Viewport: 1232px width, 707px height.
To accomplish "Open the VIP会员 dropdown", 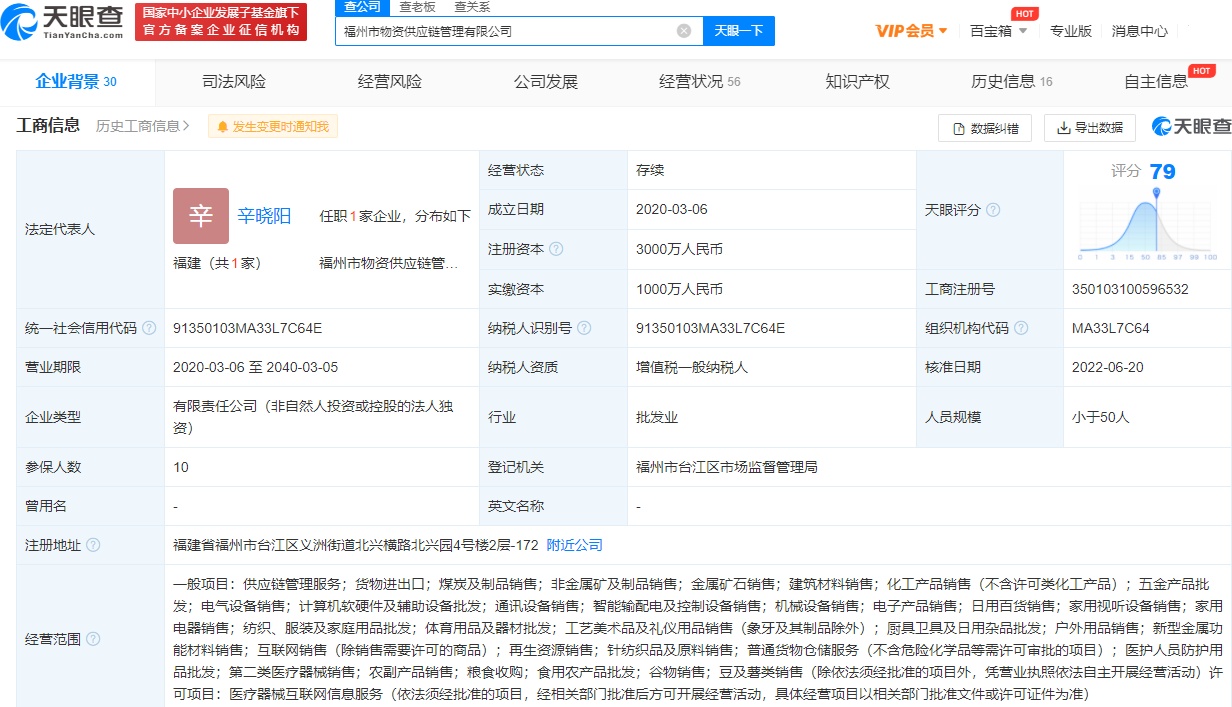I will 911,31.
